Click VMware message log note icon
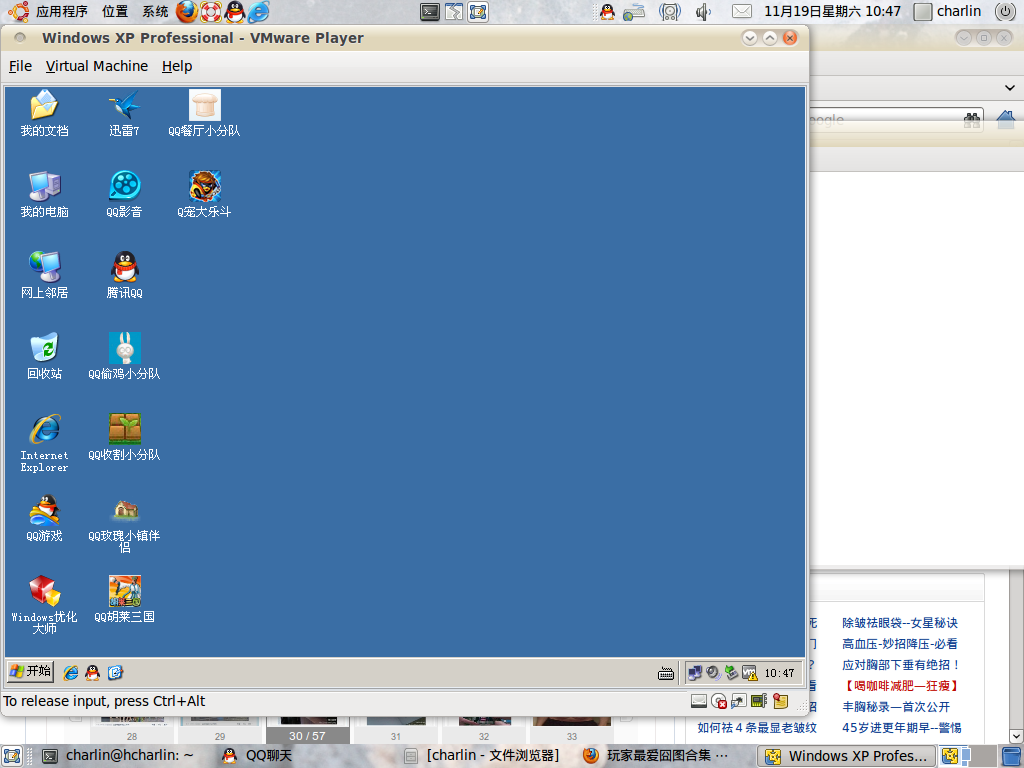 [780, 701]
